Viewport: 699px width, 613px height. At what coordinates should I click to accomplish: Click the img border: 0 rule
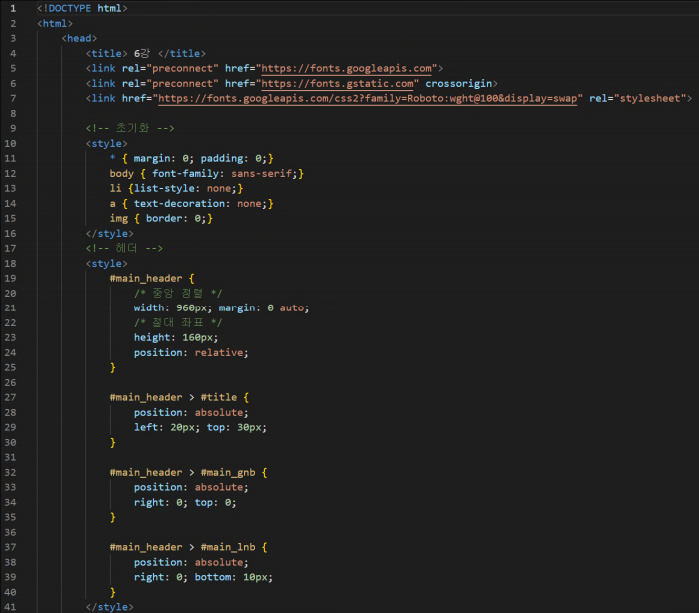(161, 218)
